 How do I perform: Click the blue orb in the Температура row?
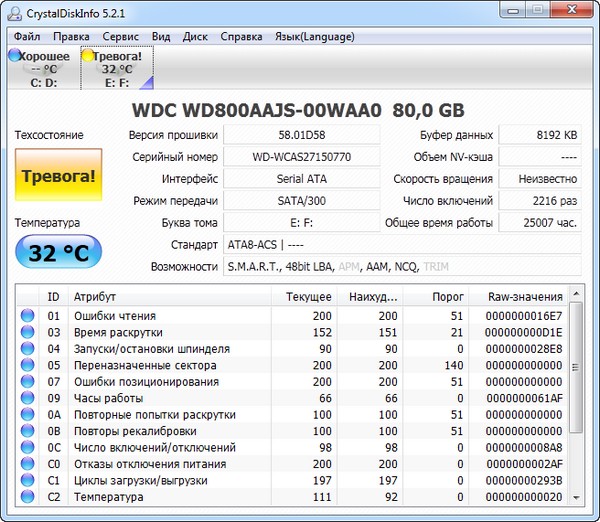click(27, 497)
